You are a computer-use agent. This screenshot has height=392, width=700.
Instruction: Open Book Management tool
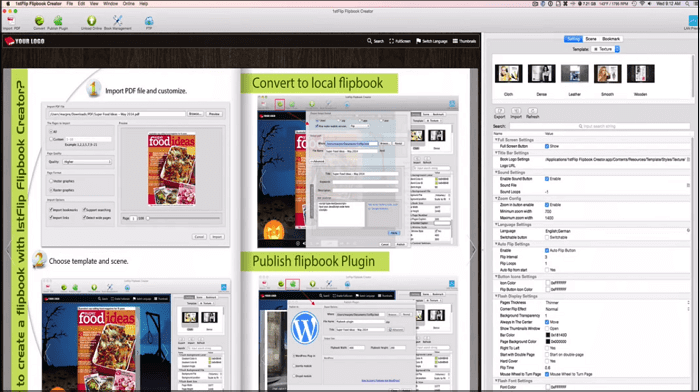pos(117,21)
